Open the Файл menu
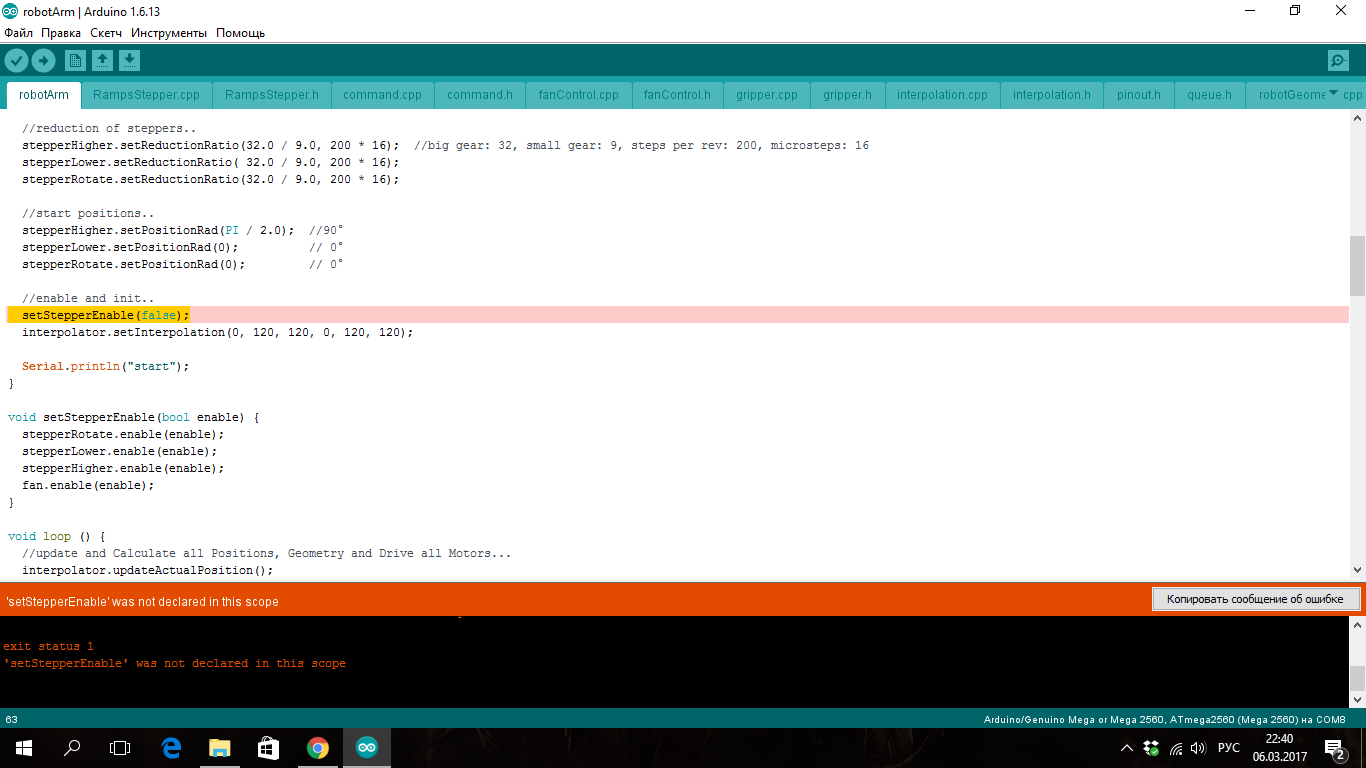This screenshot has width=1366, height=768. 18,33
